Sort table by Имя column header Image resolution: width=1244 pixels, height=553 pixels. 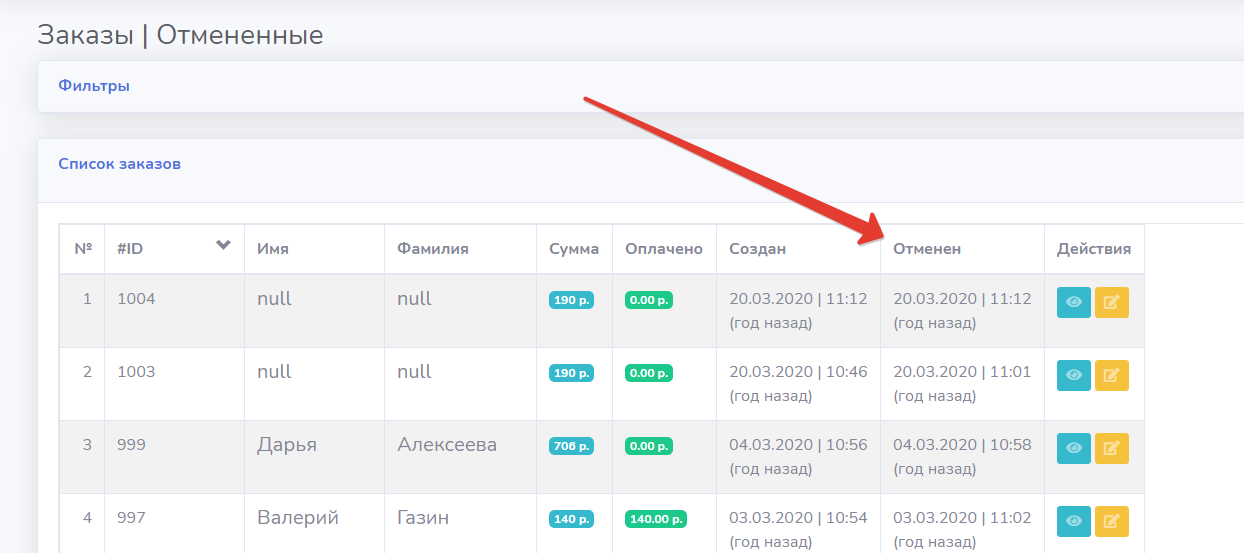point(273,249)
